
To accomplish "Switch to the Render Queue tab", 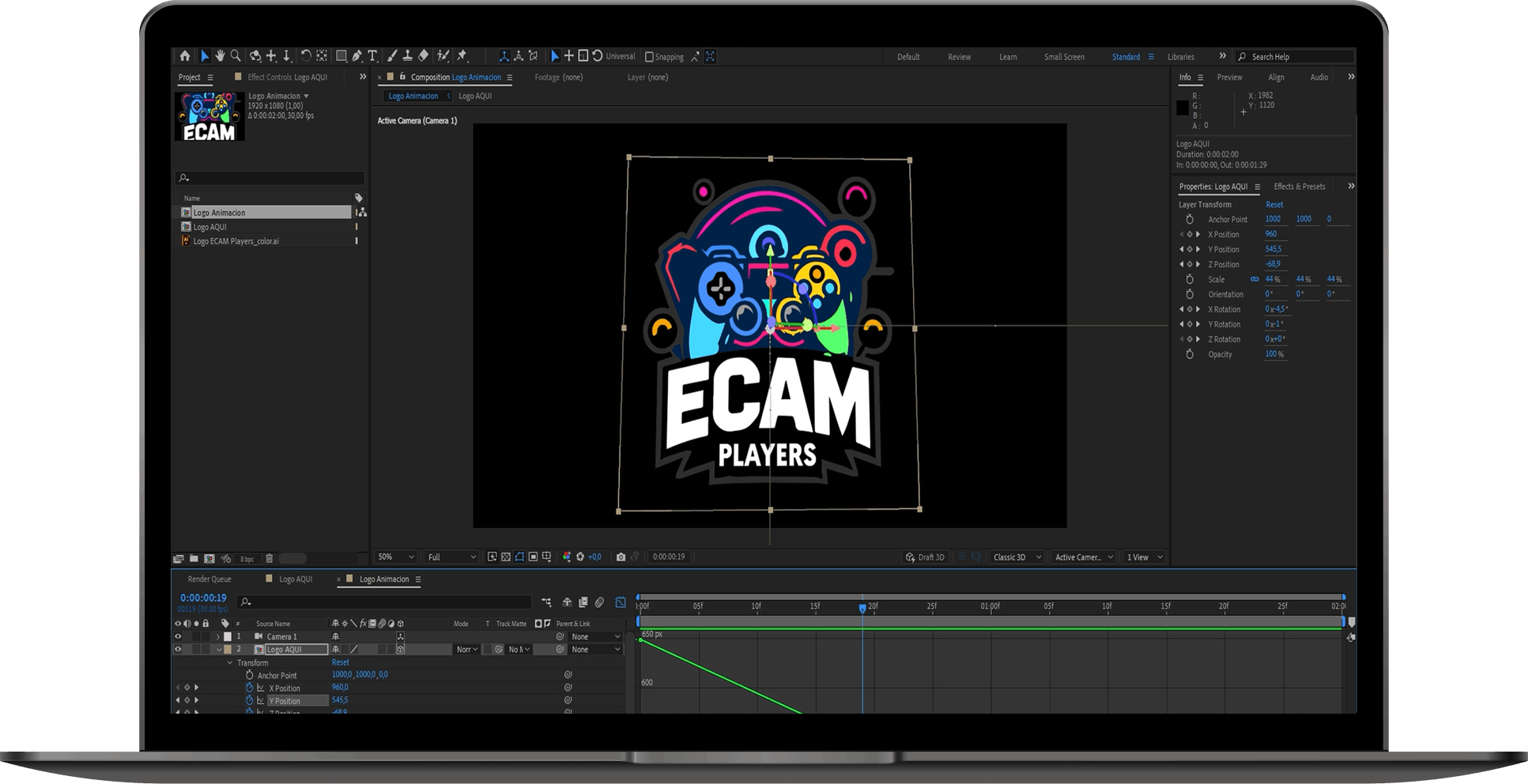I will [209, 579].
